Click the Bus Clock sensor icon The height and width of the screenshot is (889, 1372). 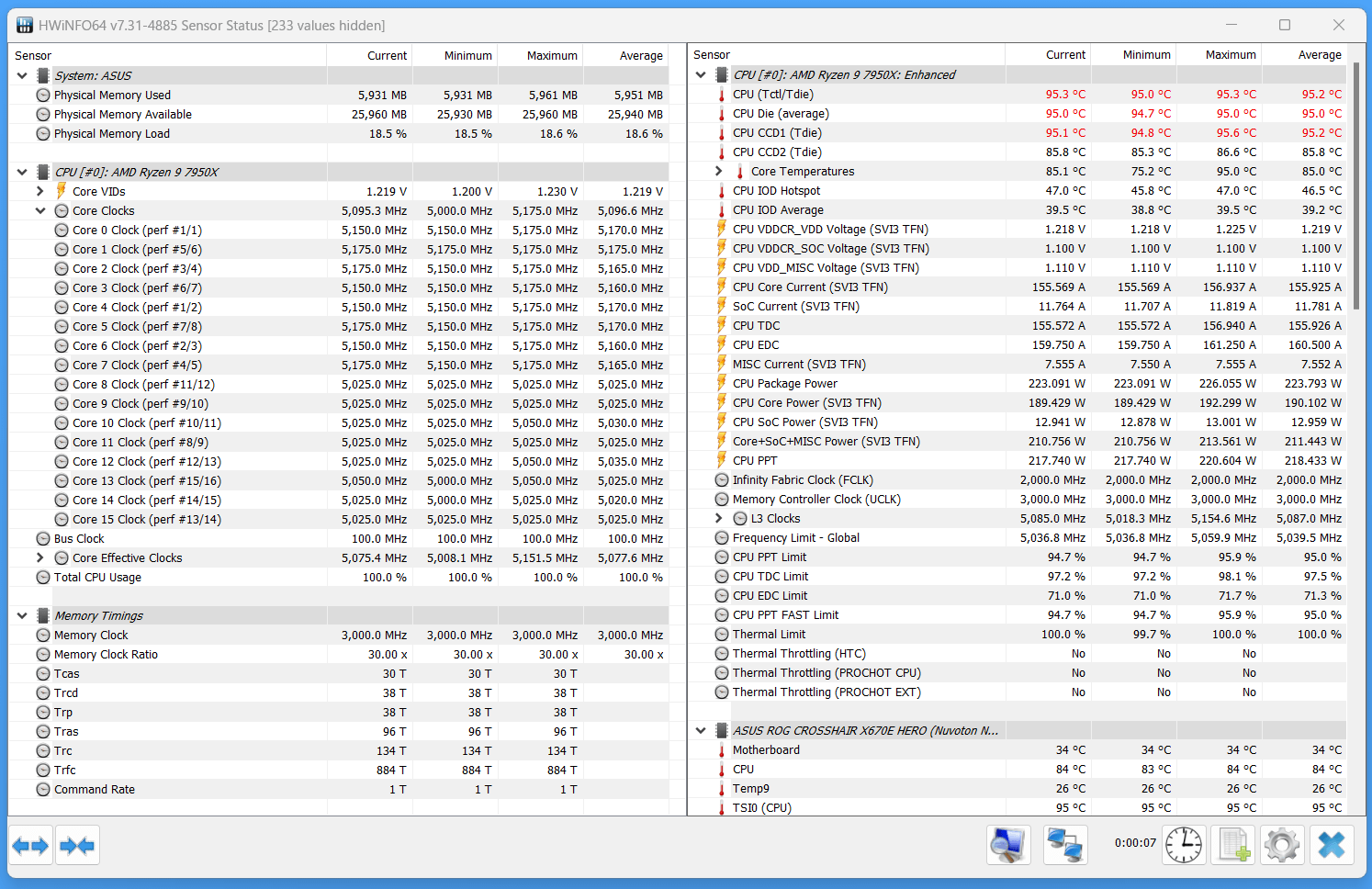click(x=43, y=539)
